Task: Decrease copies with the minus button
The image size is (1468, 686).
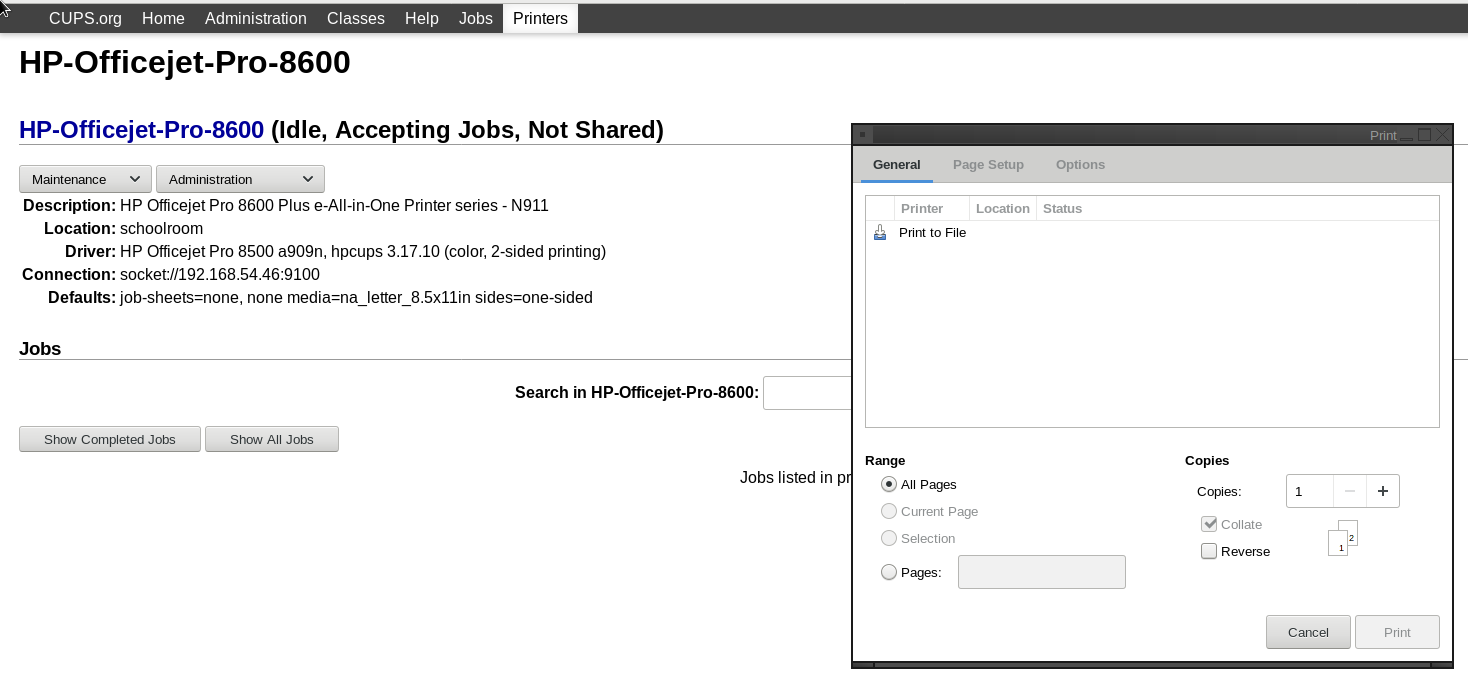Action: tap(1350, 491)
